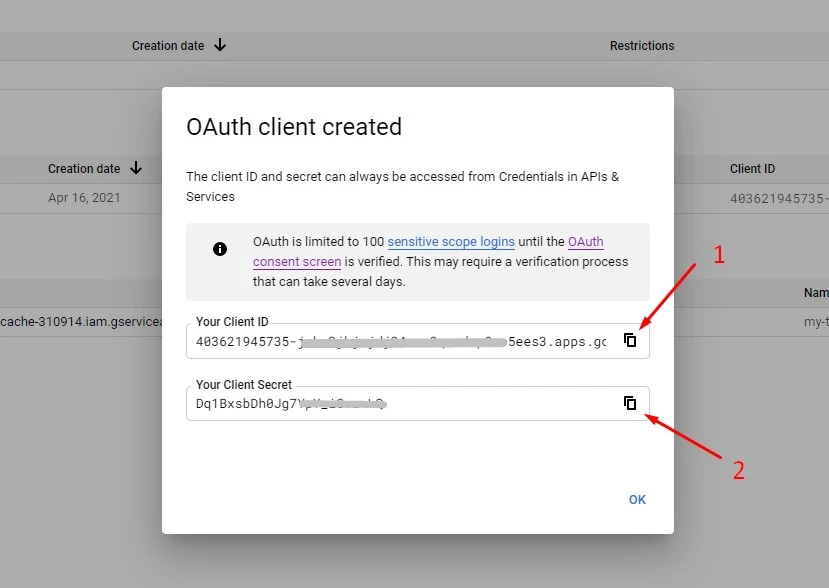This screenshot has width=829, height=588.
Task: Open the service account name starting my-t
Action: coord(815,322)
